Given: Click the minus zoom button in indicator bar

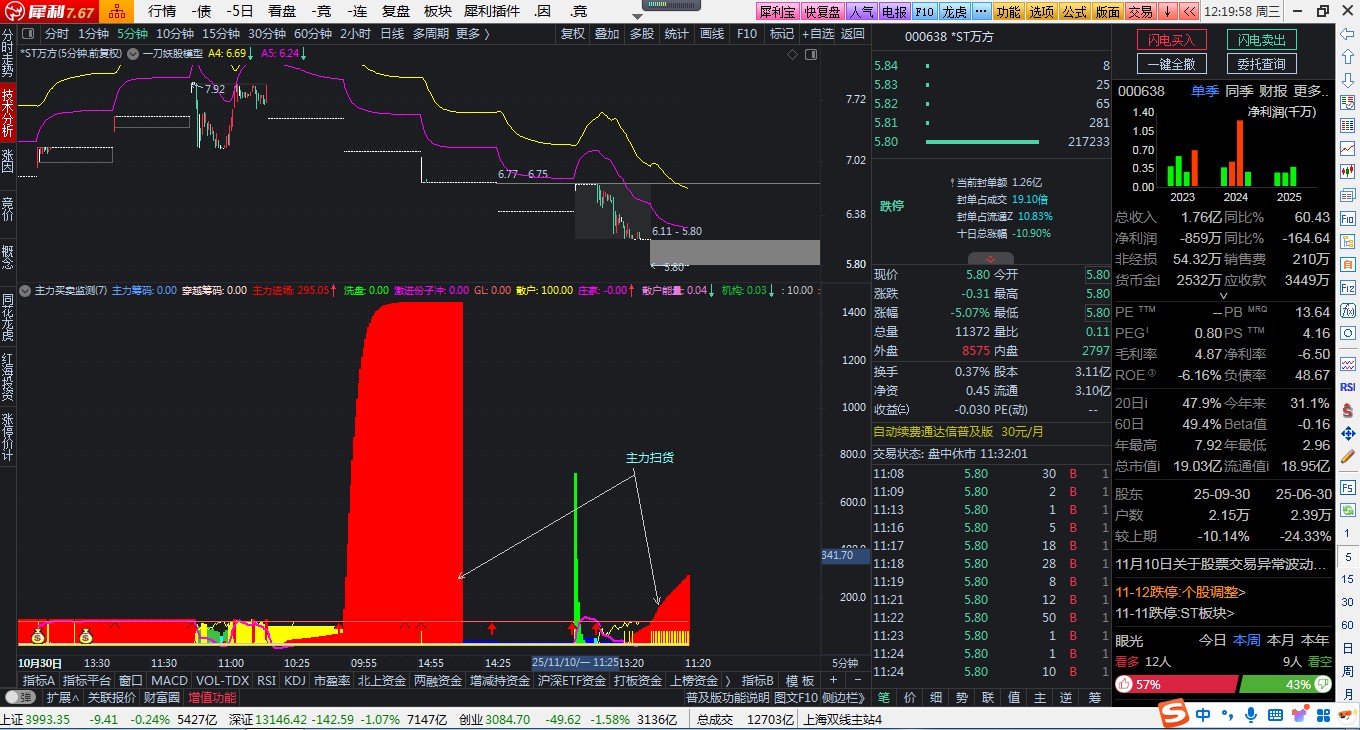Looking at the screenshot, I should 856,680.
